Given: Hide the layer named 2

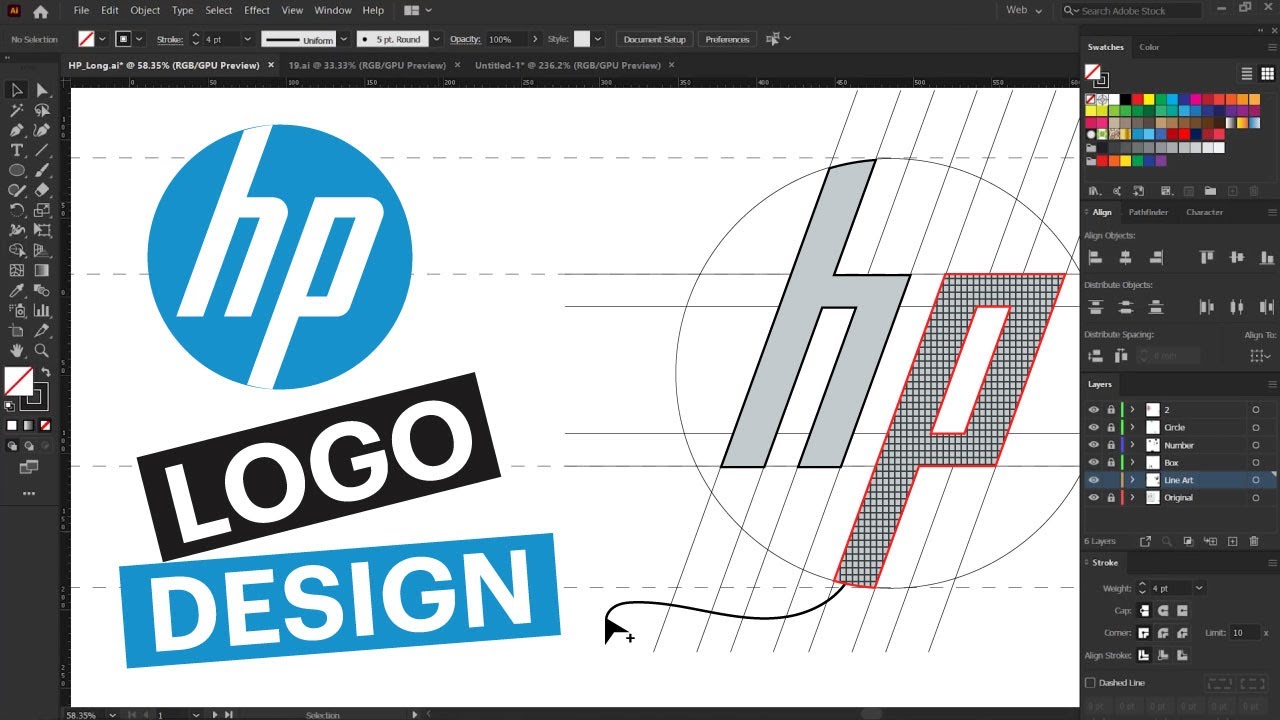Looking at the screenshot, I should pyautogui.click(x=1094, y=410).
